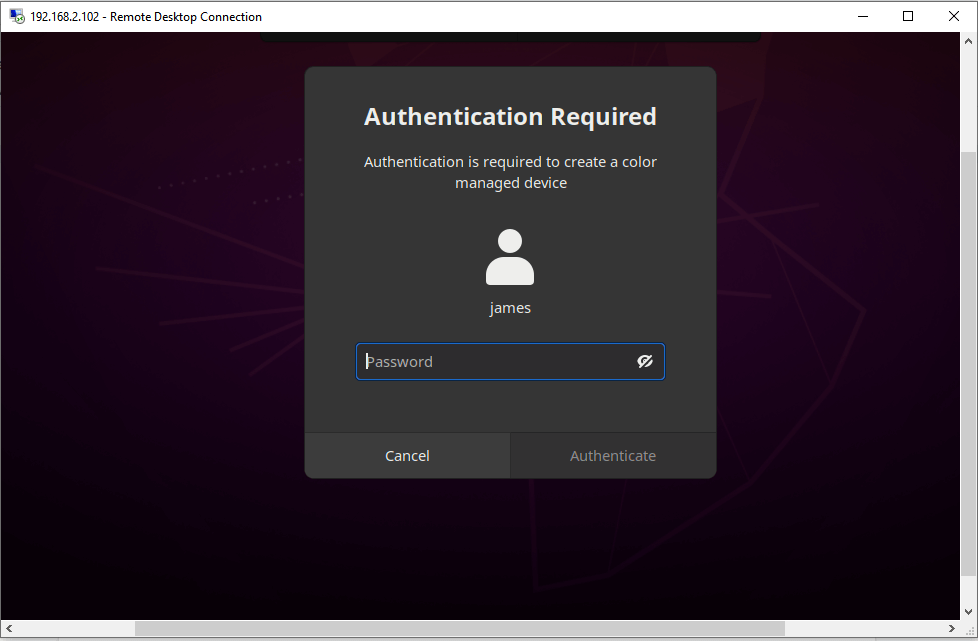Maximize the Remote Desktop Connection window

(x=908, y=17)
